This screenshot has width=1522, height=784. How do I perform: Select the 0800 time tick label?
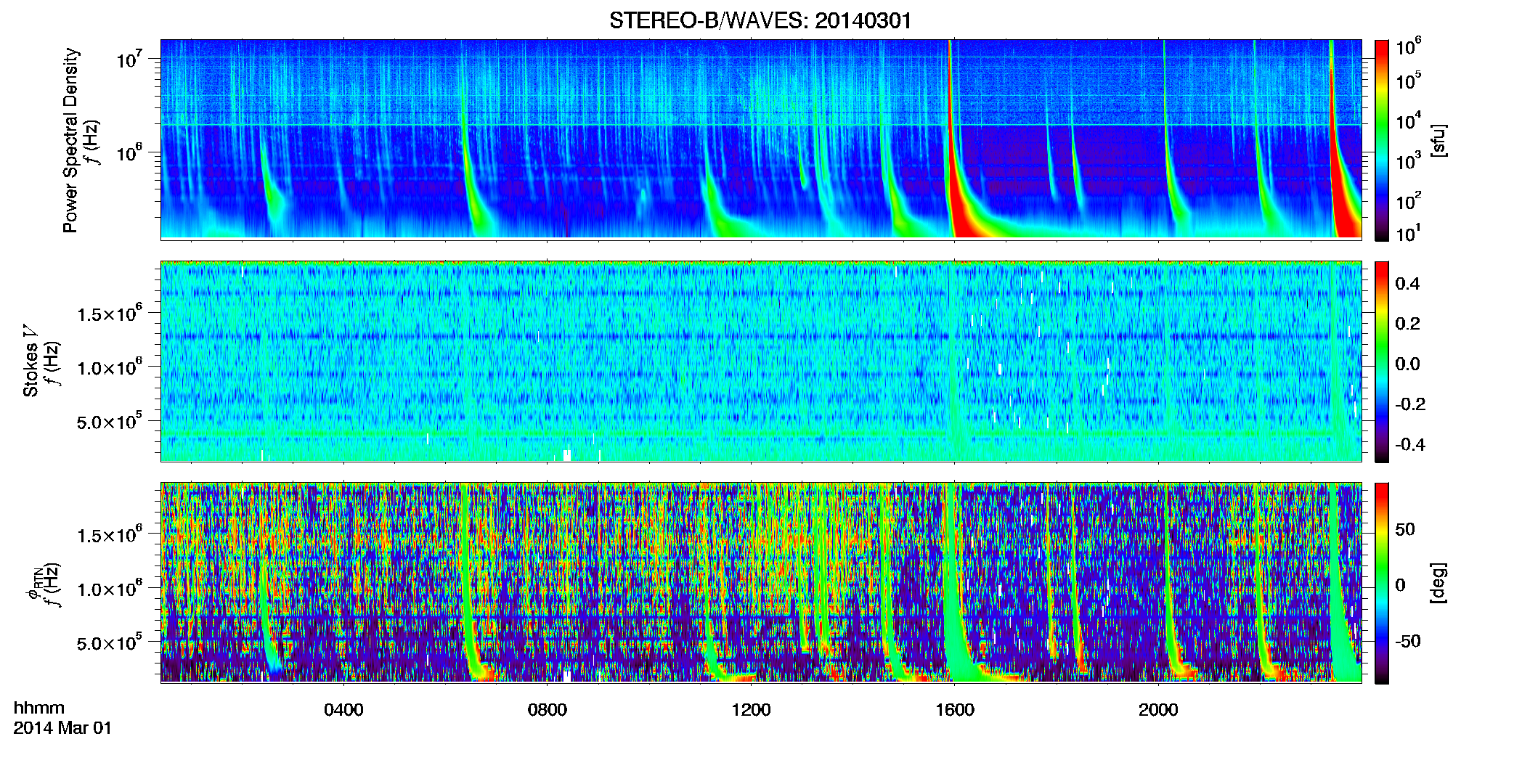(x=547, y=710)
